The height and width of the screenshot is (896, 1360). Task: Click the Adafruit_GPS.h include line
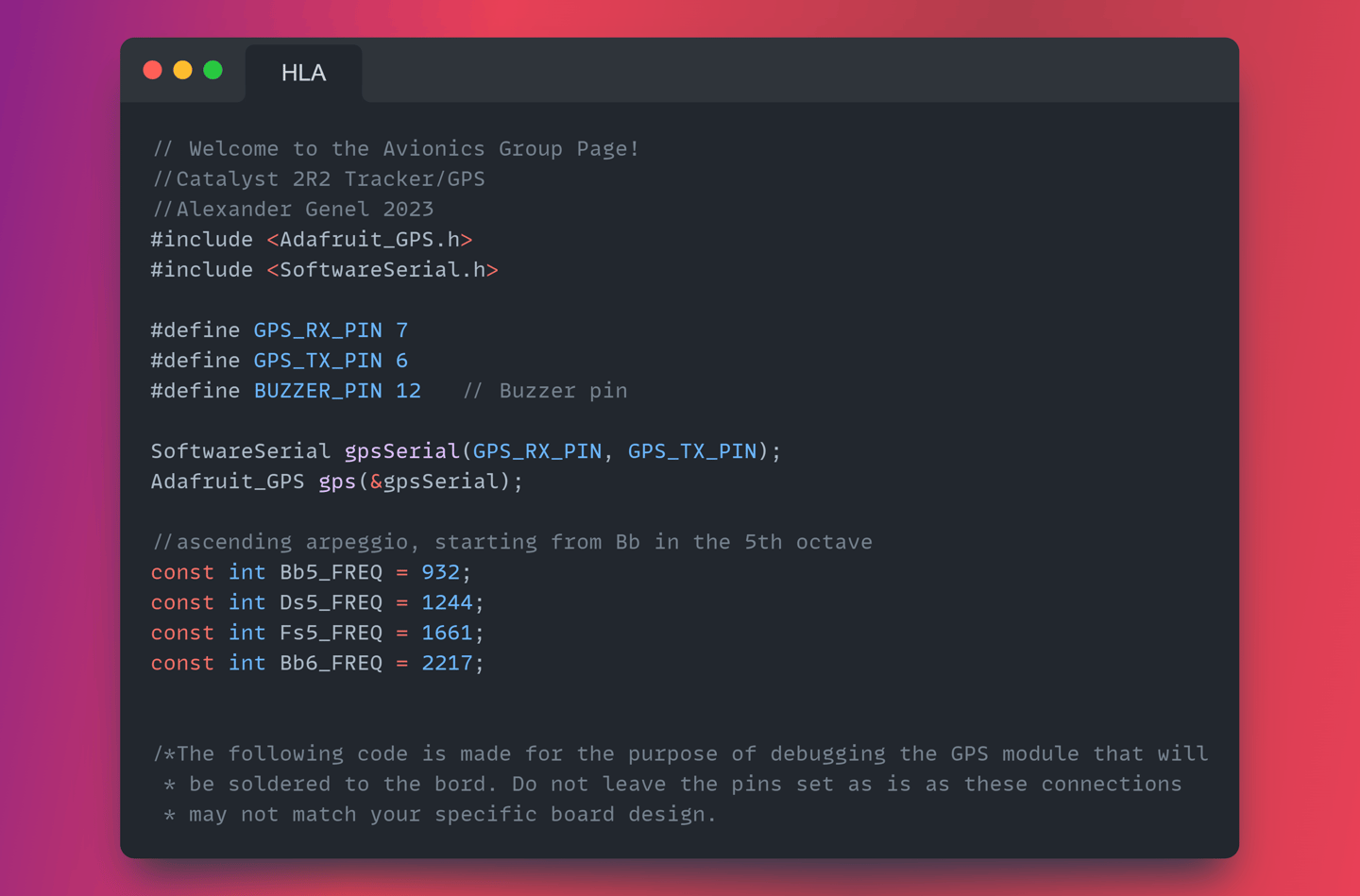coord(312,240)
